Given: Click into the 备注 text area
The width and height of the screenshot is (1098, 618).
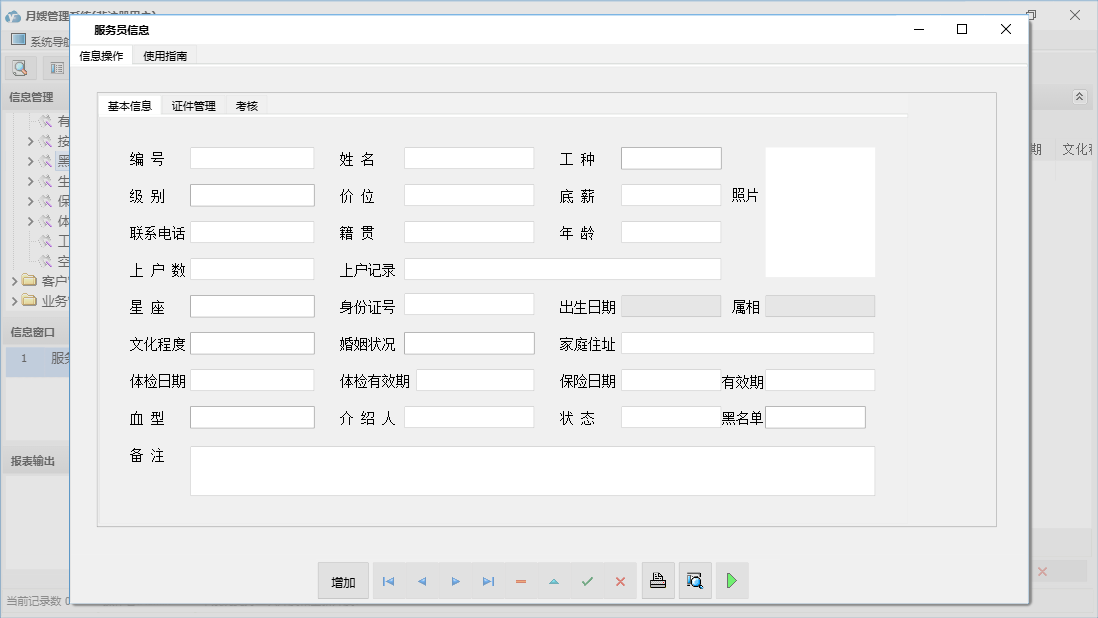Looking at the screenshot, I should pyautogui.click(x=532, y=471).
